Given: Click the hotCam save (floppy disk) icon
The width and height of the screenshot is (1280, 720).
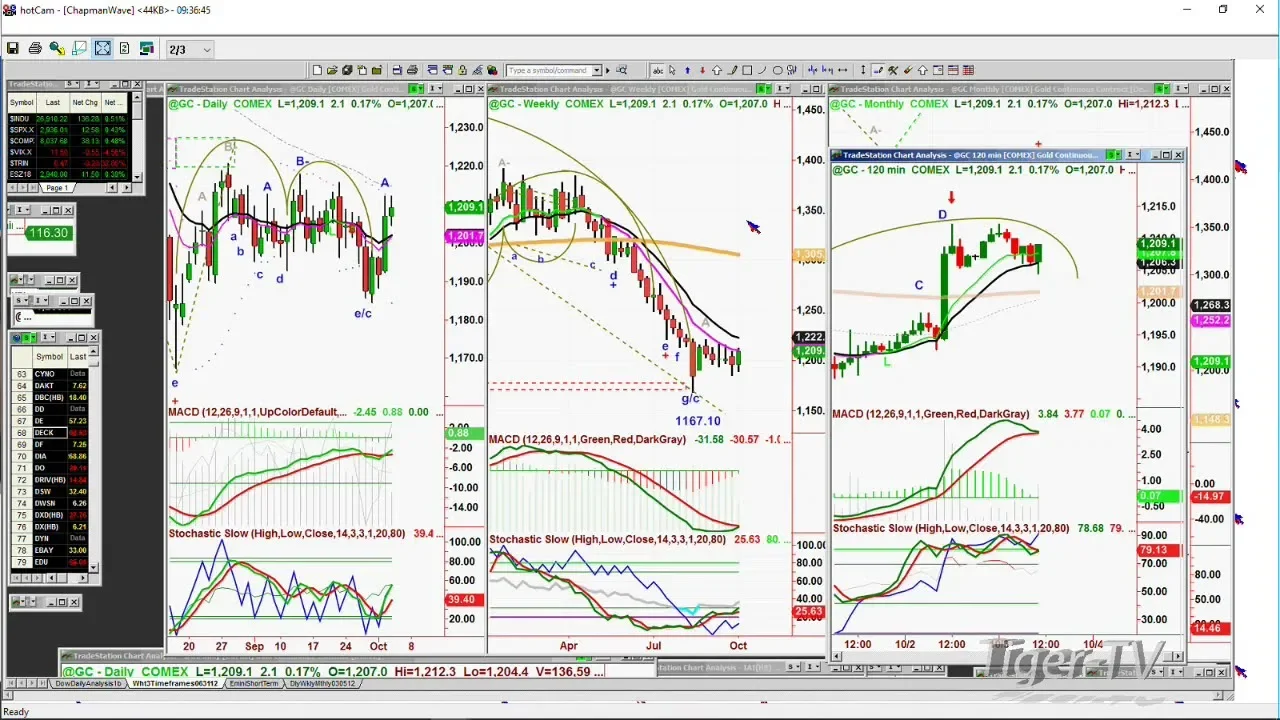Looking at the screenshot, I should [13, 48].
